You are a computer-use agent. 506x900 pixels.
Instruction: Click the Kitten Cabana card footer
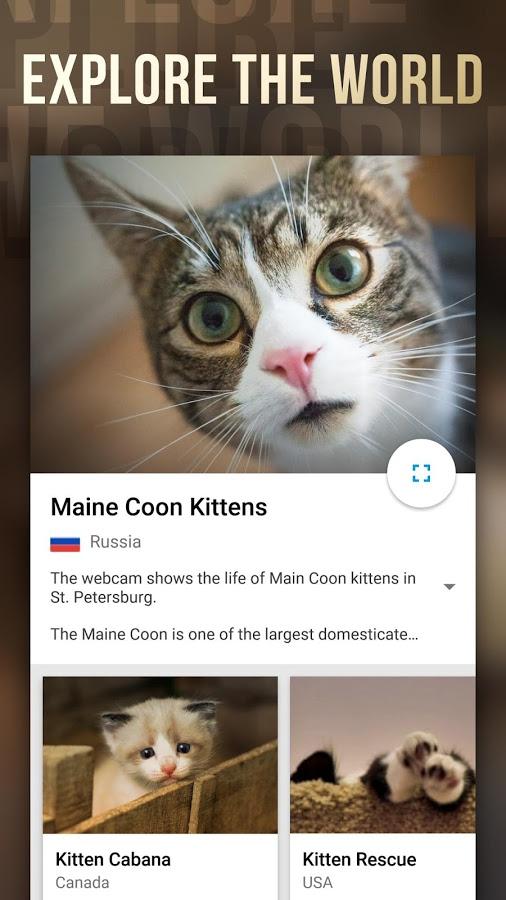coord(160,867)
